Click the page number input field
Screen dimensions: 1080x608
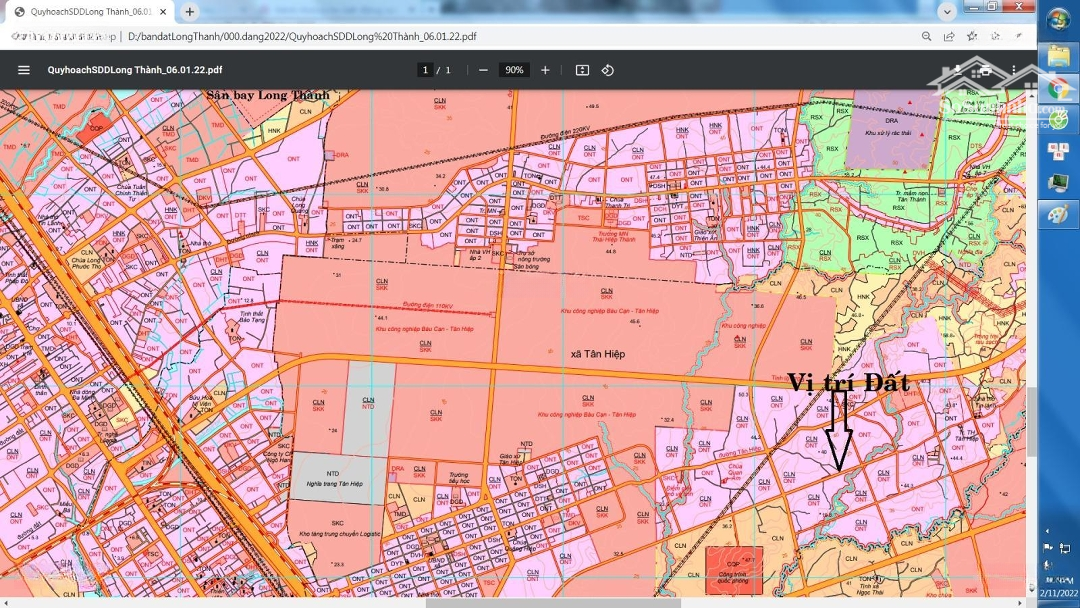(426, 70)
